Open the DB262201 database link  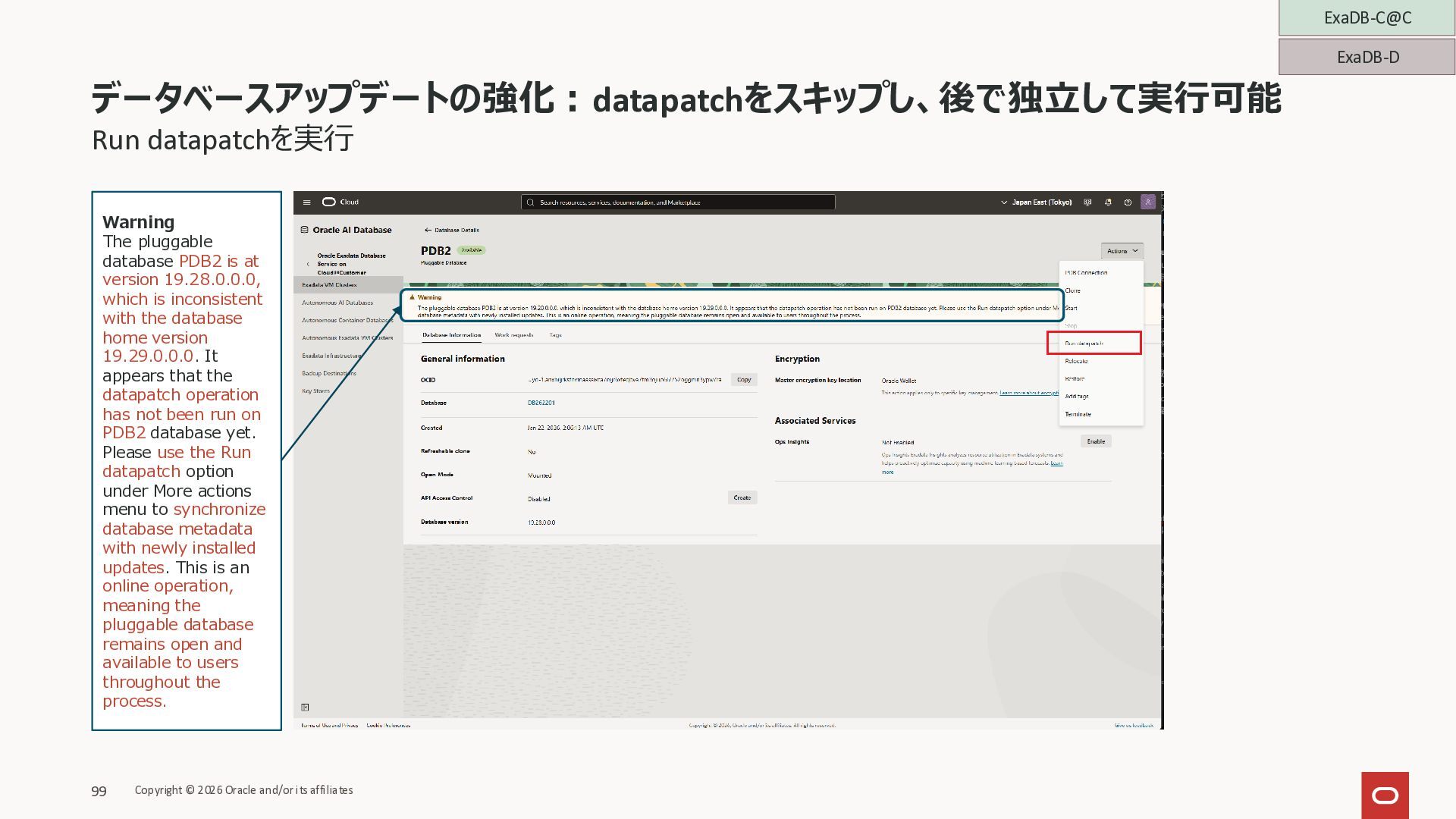click(541, 403)
